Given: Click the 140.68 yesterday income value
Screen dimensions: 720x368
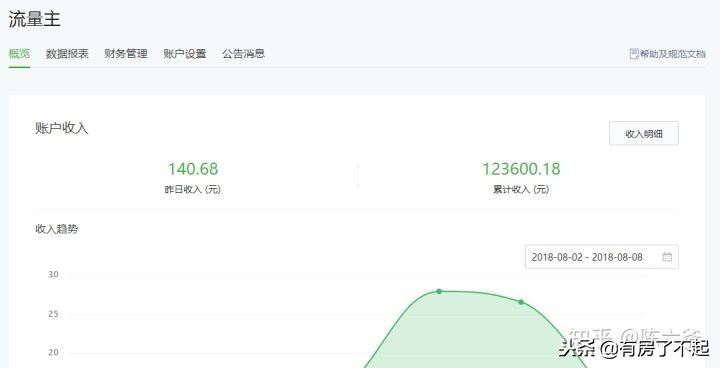Looking at the screenshot, I should pos(193,169).
